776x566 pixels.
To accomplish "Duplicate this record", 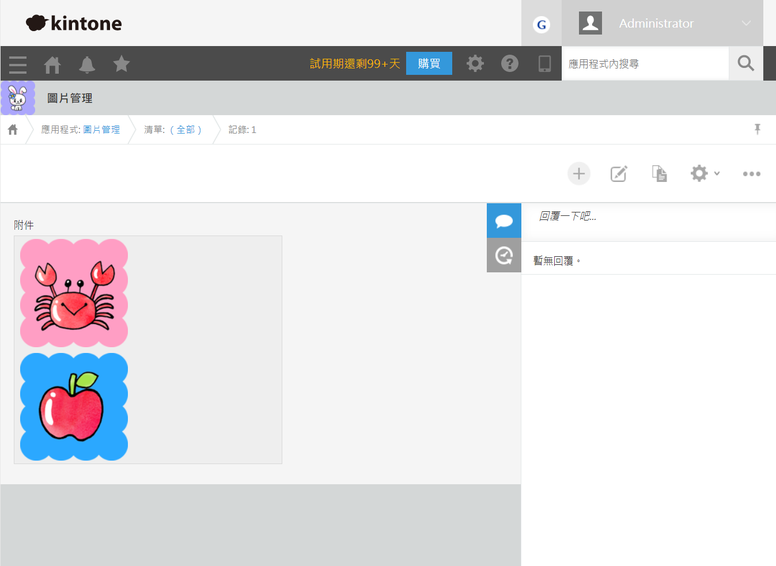I will (x=659, y=173).
